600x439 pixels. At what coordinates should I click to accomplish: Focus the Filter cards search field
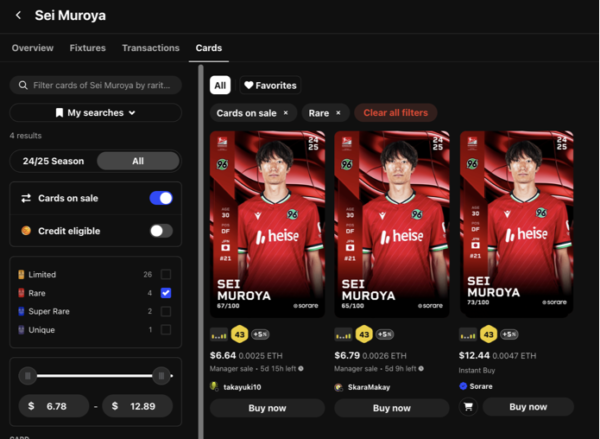click(96, 85)
